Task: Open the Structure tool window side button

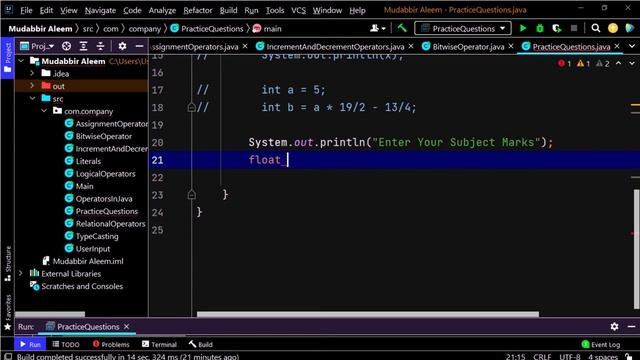Action: coord(7,264)
